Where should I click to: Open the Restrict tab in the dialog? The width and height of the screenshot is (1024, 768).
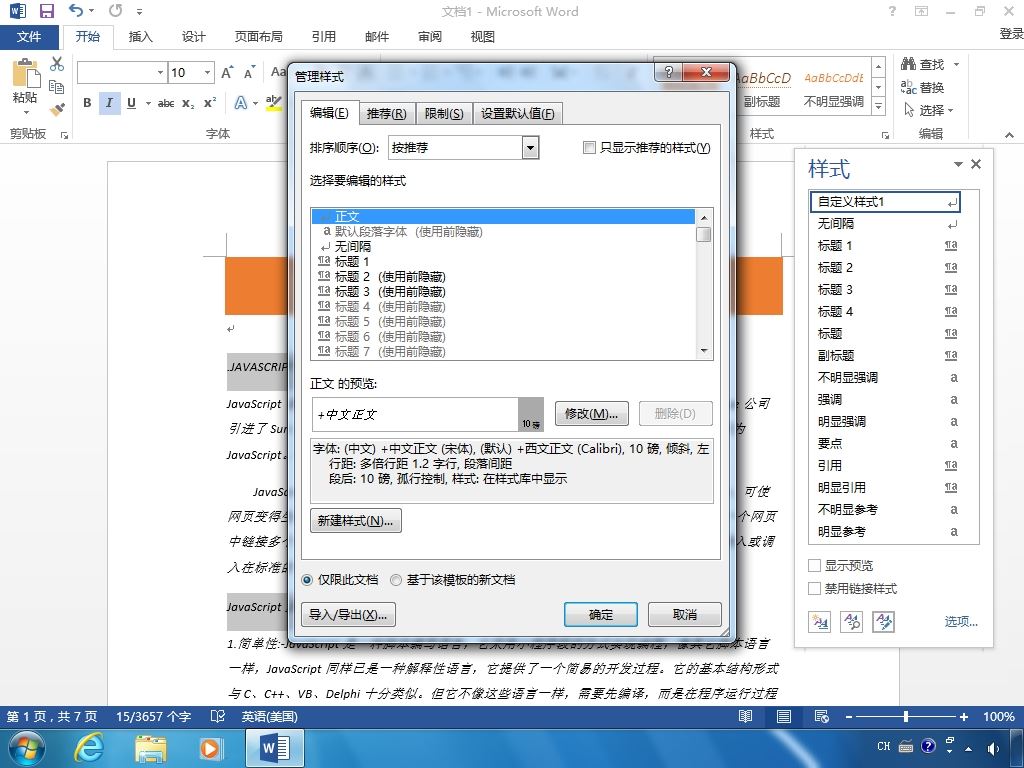(443, 114)
